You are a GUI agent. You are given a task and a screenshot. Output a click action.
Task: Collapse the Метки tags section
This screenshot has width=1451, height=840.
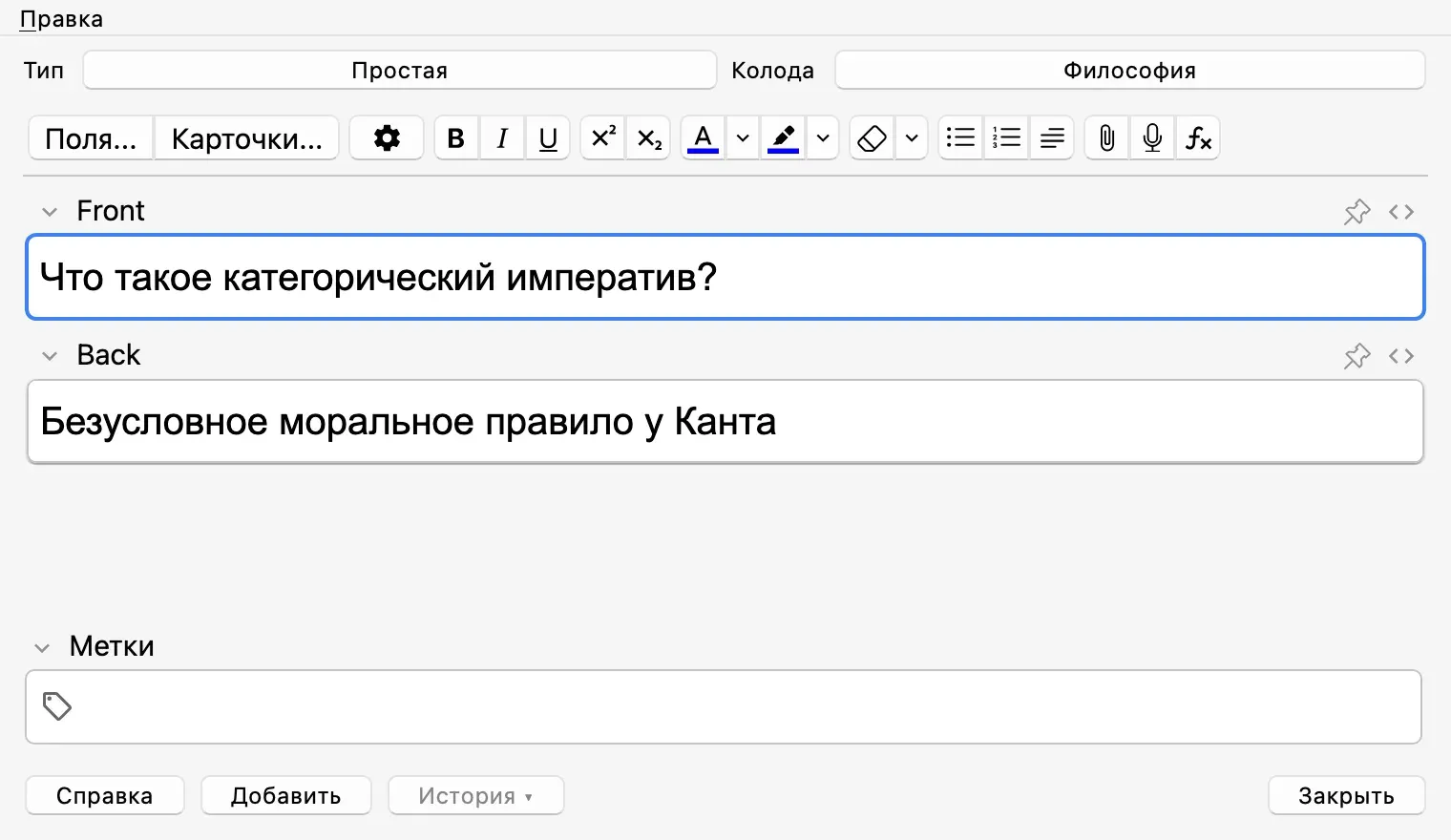coord(42,647)
